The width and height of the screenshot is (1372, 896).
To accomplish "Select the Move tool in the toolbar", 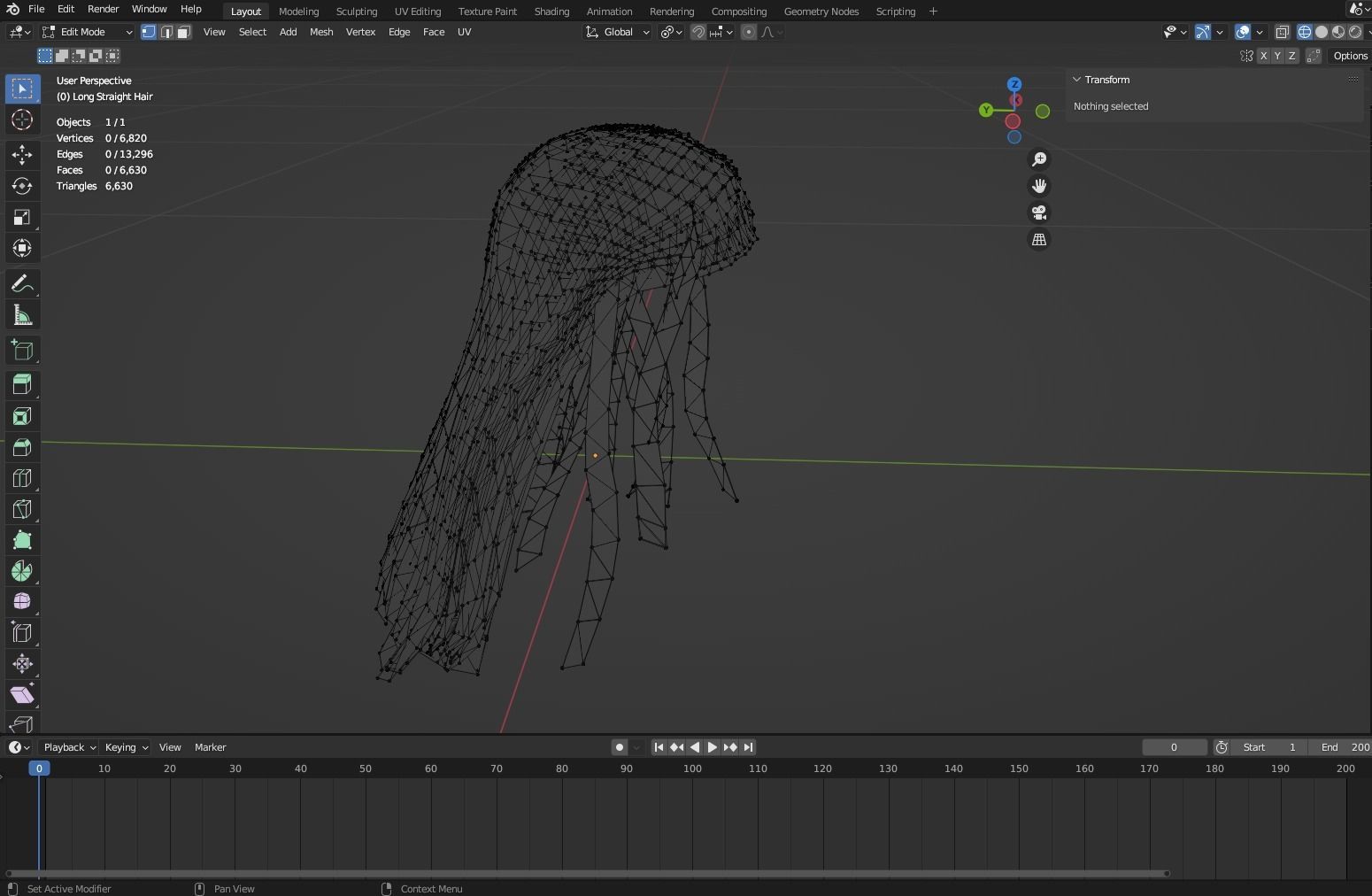I will tap(21, 155).
